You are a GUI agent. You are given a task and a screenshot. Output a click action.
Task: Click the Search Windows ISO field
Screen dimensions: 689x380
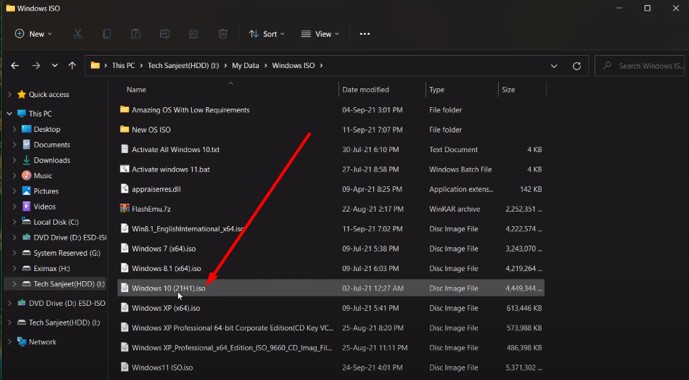coord(640,66)
